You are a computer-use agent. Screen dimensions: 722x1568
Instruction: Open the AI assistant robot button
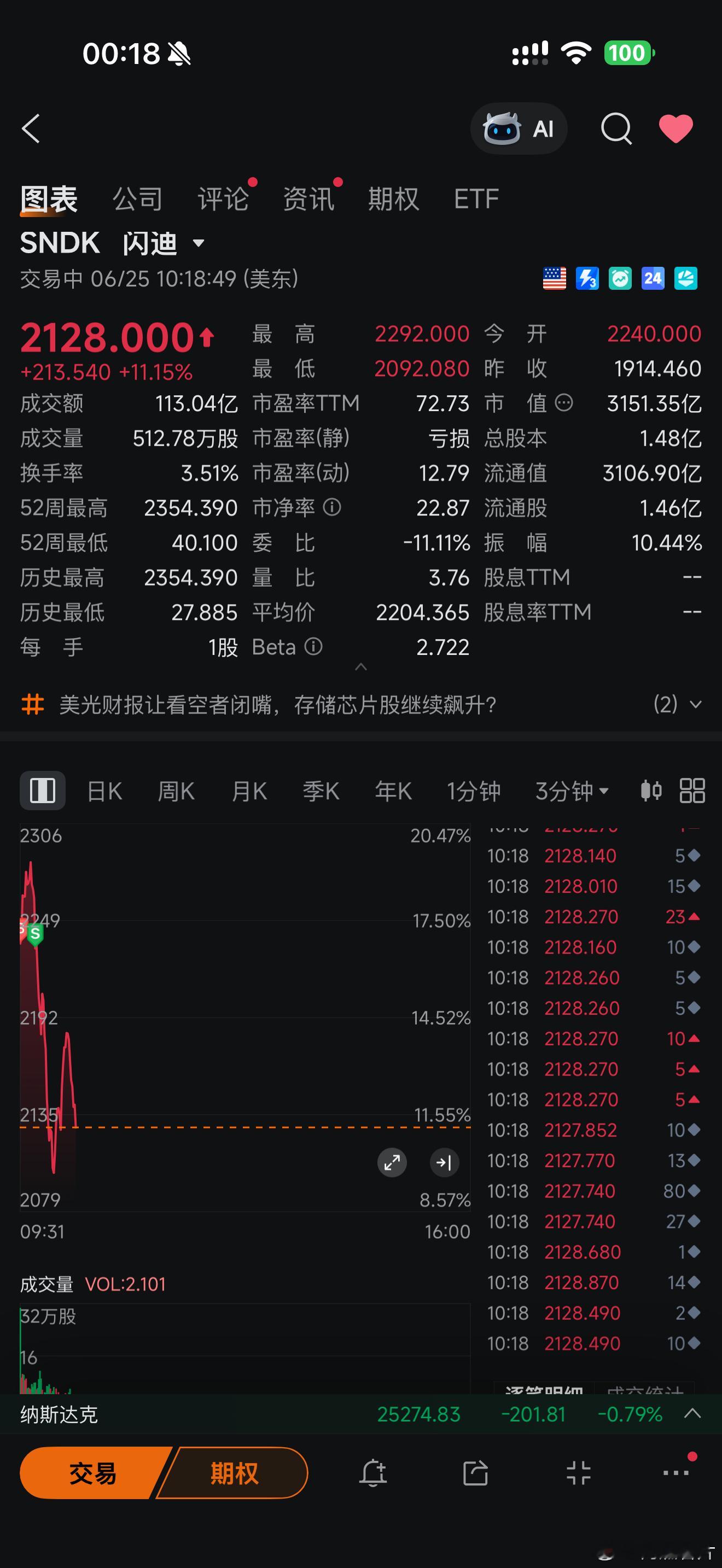click(x=519, y=128)
